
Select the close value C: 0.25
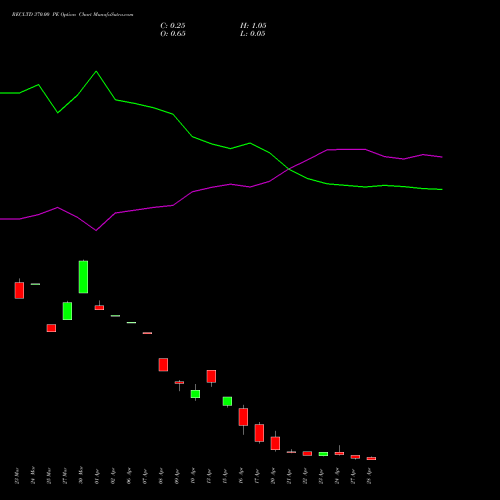pos(173,26)
